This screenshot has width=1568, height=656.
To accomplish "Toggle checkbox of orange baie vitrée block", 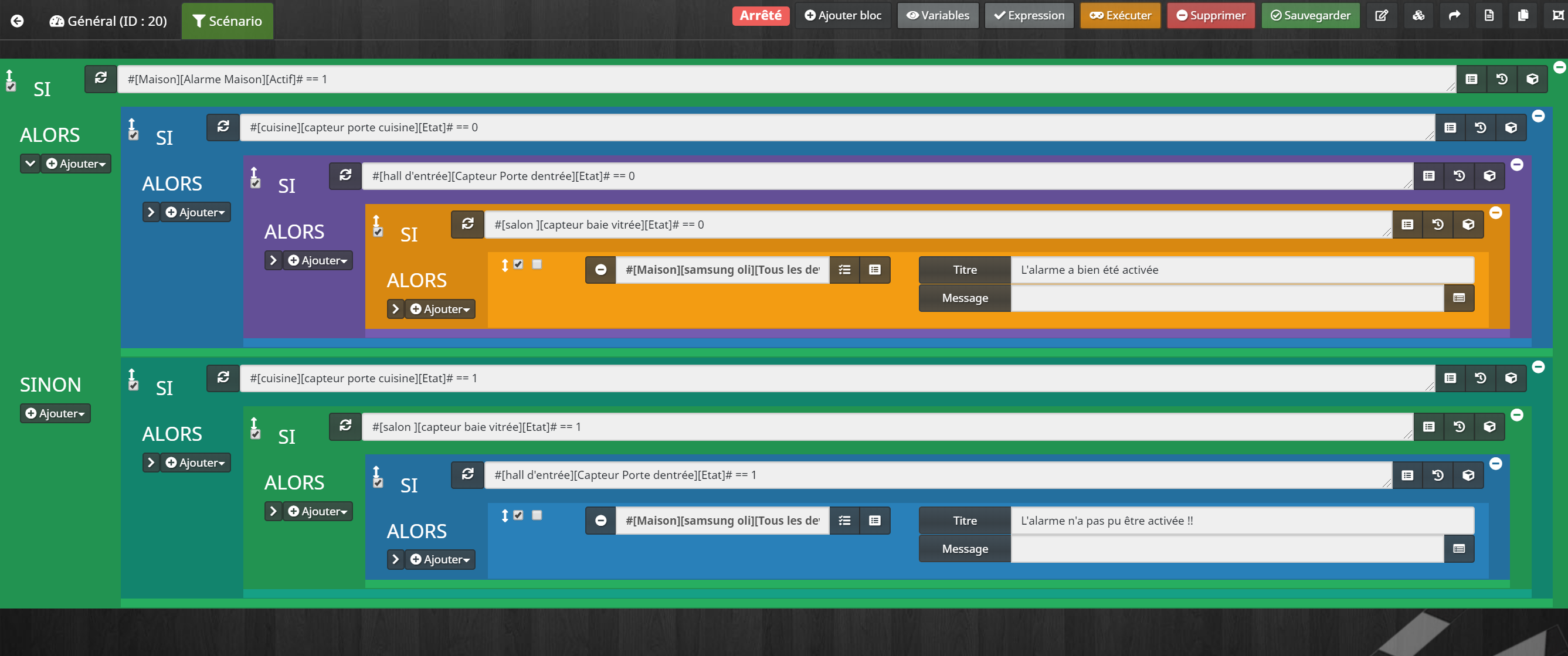I will [x=378, y=232].
